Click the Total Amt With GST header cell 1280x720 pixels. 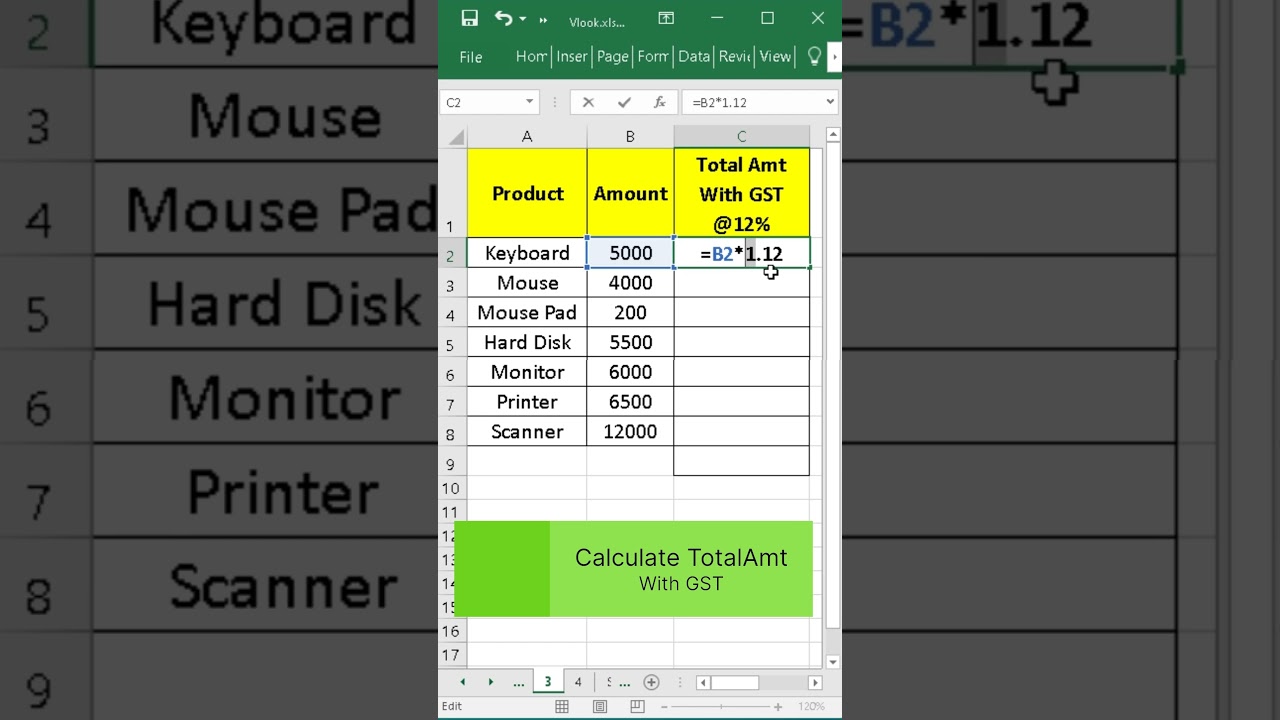point(741,193)
